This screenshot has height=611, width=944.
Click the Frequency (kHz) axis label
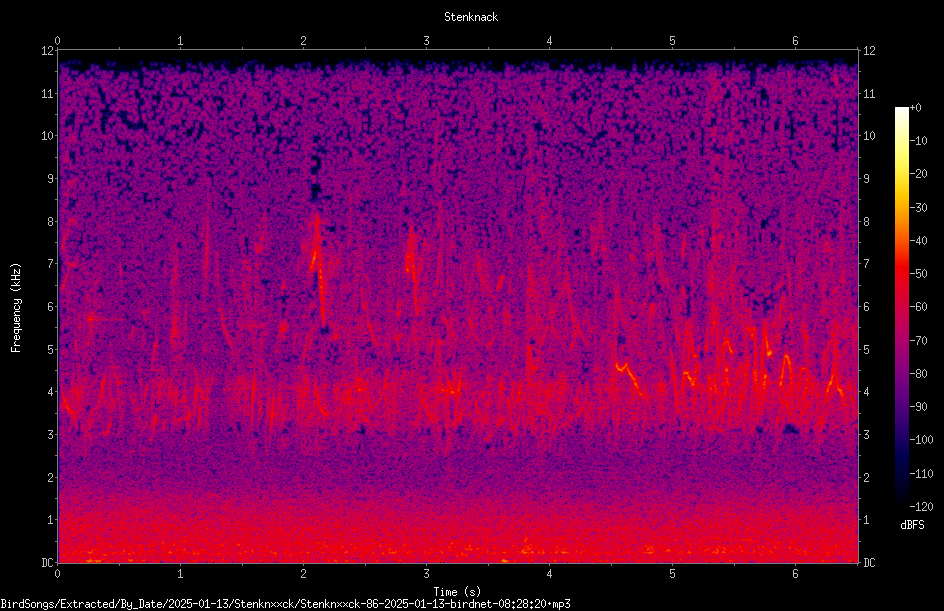click(16, 308)
